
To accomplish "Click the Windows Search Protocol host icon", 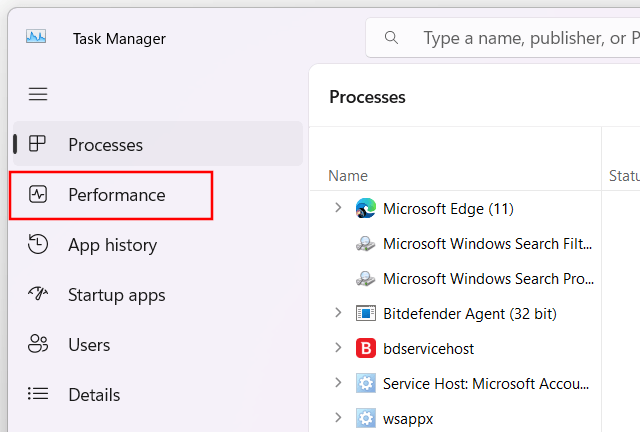I will tap(365, 279).
